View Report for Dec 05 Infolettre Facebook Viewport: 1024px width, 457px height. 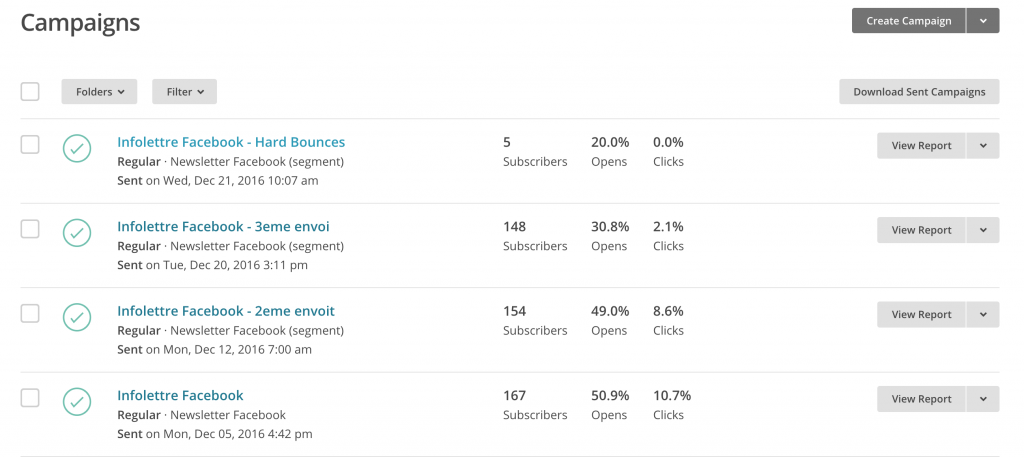(921, 399)
